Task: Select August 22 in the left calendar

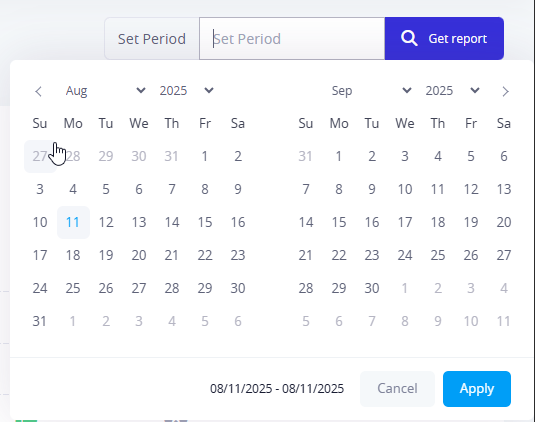Action: (205, 255)
